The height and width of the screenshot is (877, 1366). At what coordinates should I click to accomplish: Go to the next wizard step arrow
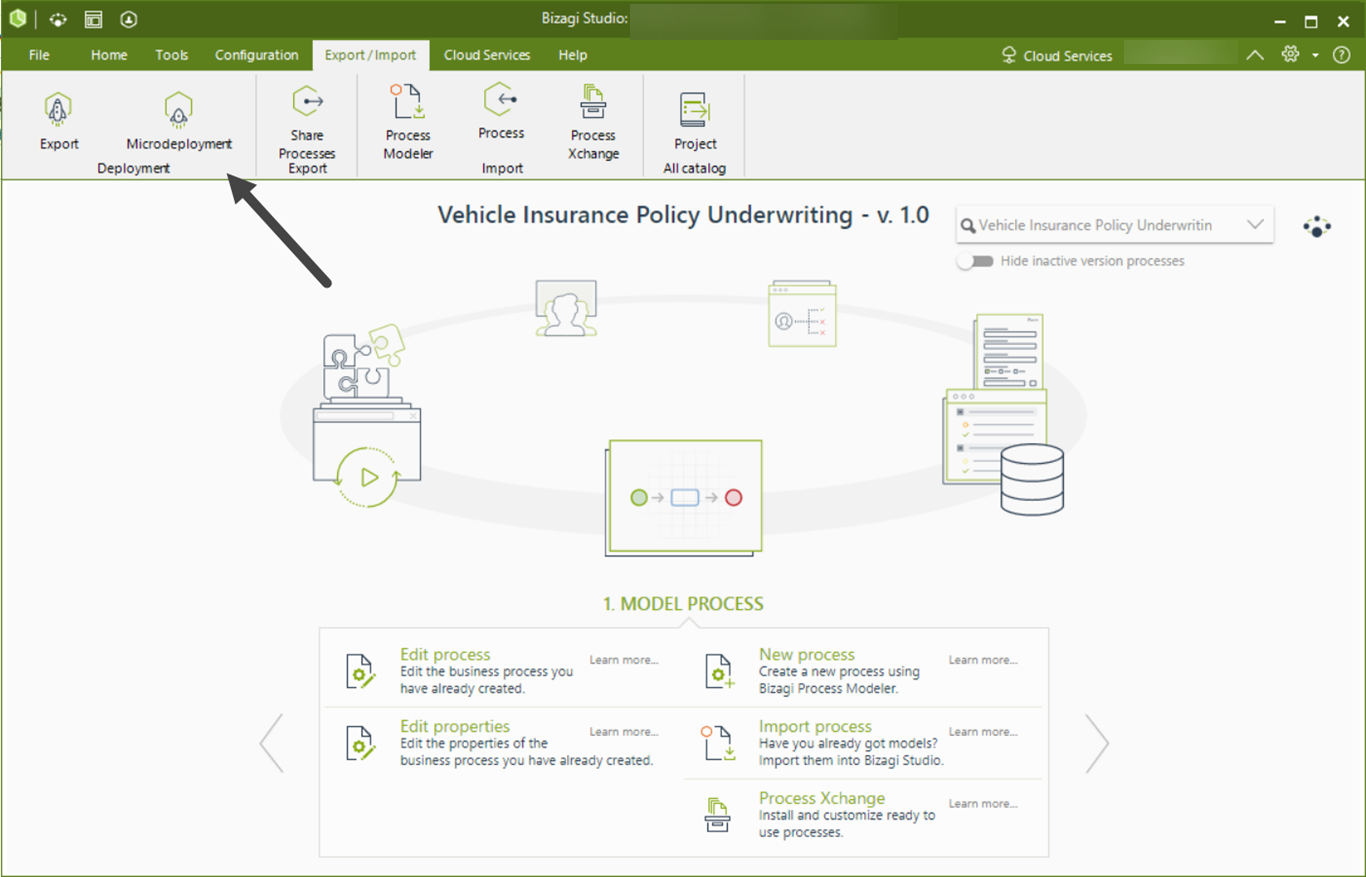tap(1097, 743)
